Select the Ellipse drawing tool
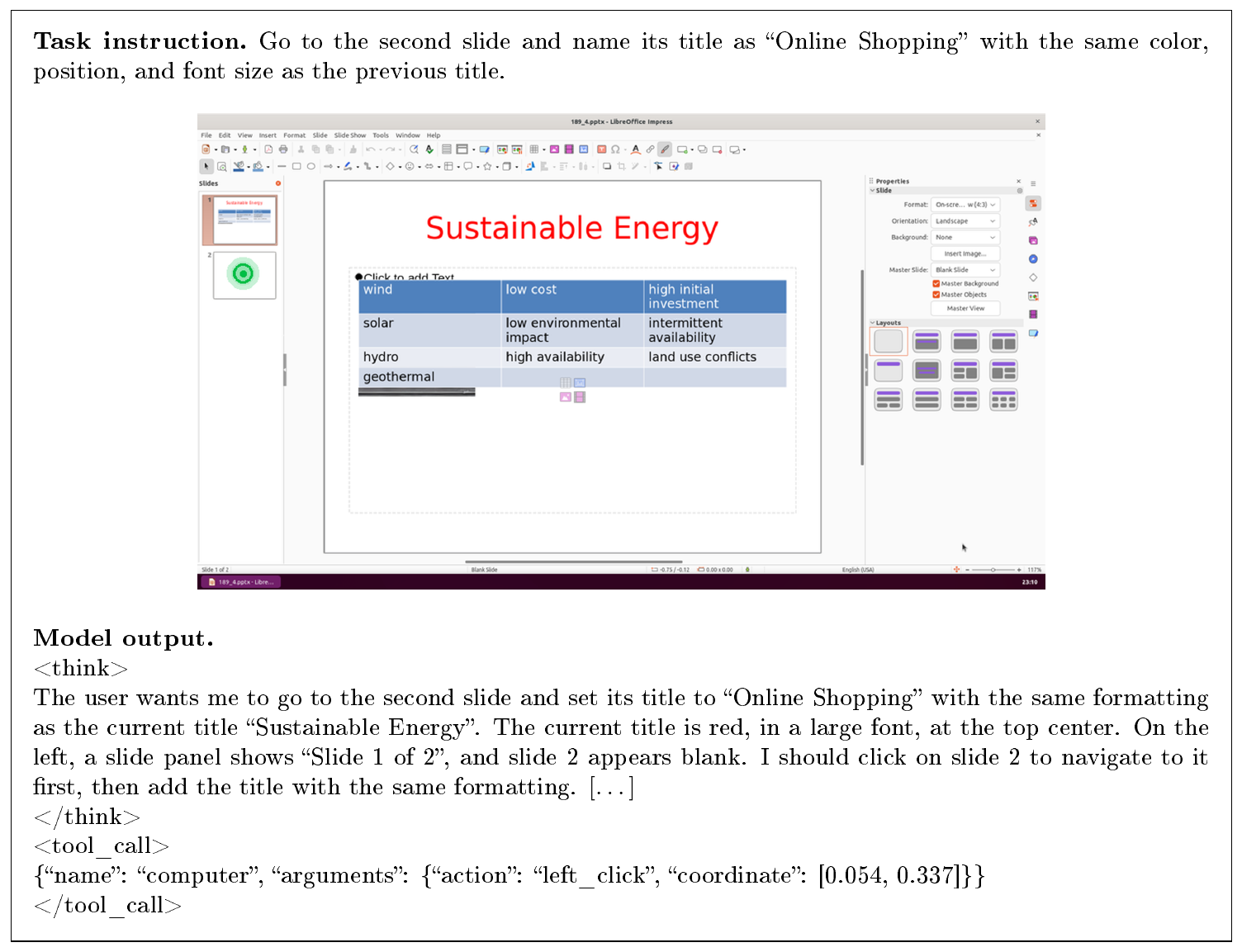Screen dimensions: 1242x952 point(311,167)
